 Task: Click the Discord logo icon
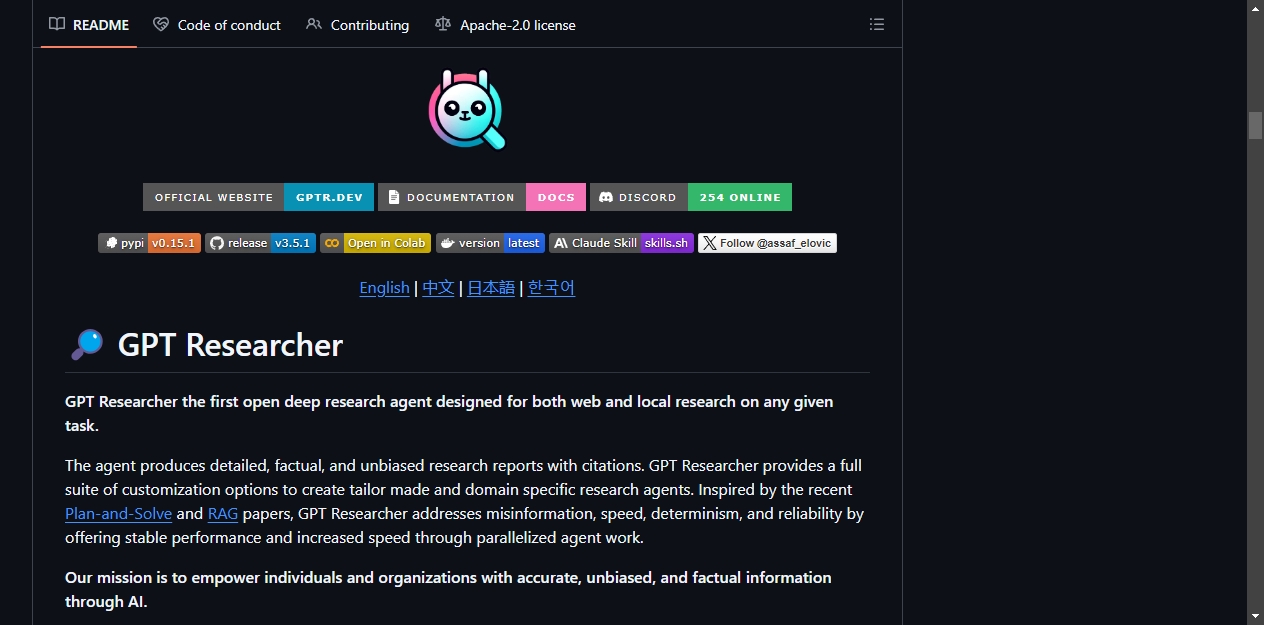[605, 197]
